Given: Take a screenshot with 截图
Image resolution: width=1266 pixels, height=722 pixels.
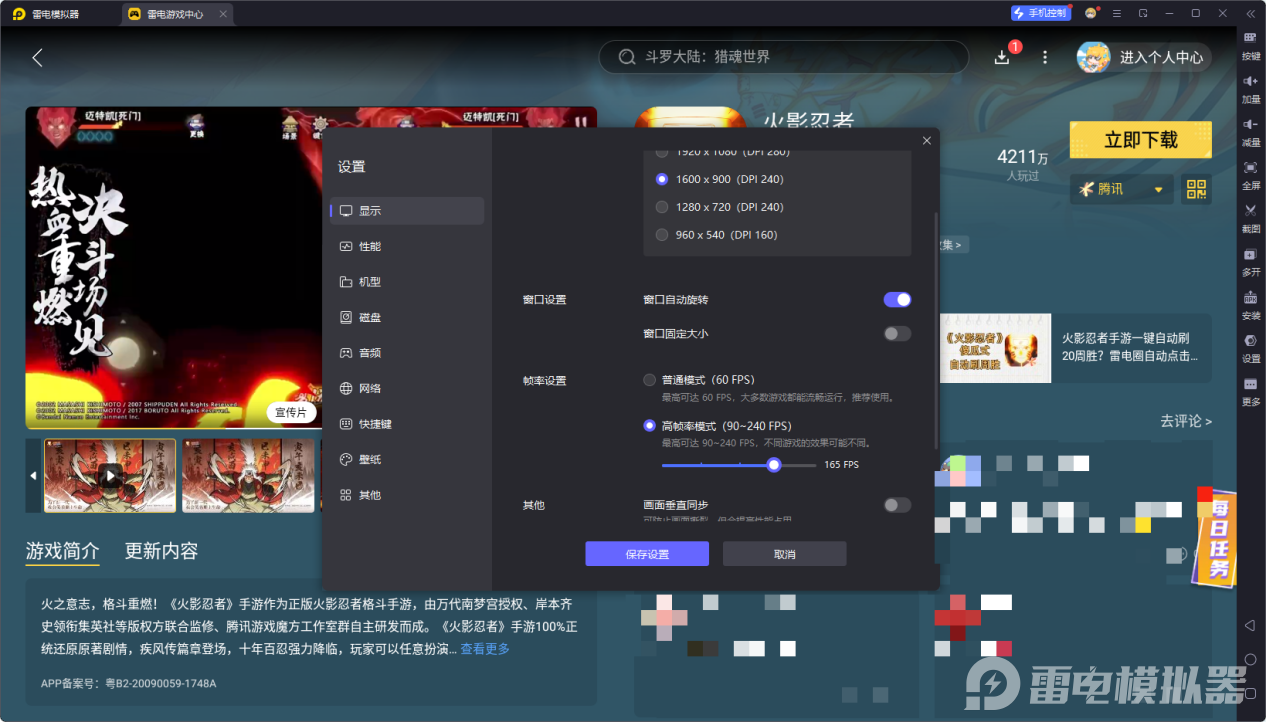Looking at the screenshot, I should [x=1250, y=216].
